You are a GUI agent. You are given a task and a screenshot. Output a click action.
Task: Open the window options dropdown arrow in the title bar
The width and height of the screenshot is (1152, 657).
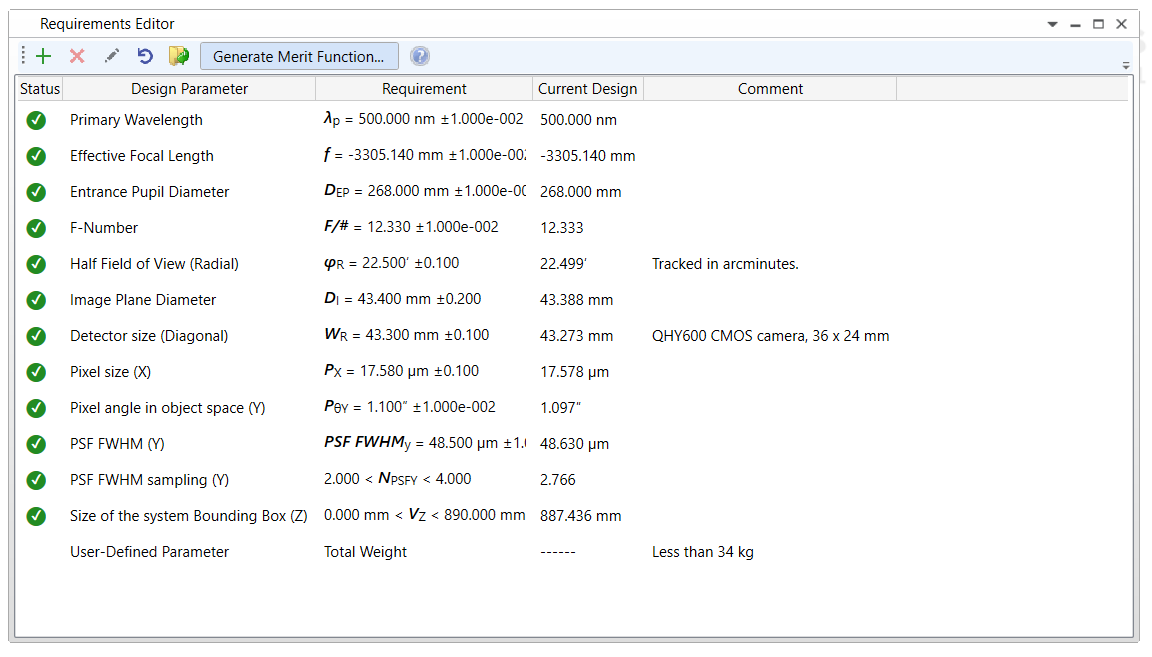point(1052,24)
